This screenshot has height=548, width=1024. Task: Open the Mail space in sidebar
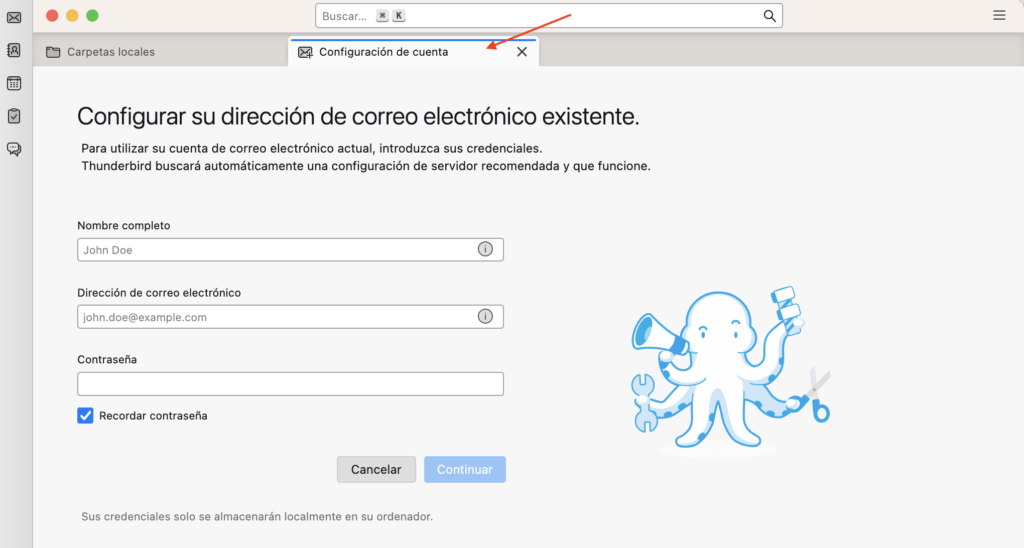click(x=14, y=18)
